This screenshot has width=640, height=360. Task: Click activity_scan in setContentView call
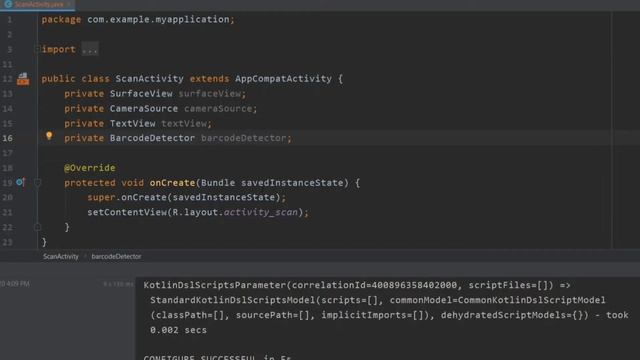point(260,212)
